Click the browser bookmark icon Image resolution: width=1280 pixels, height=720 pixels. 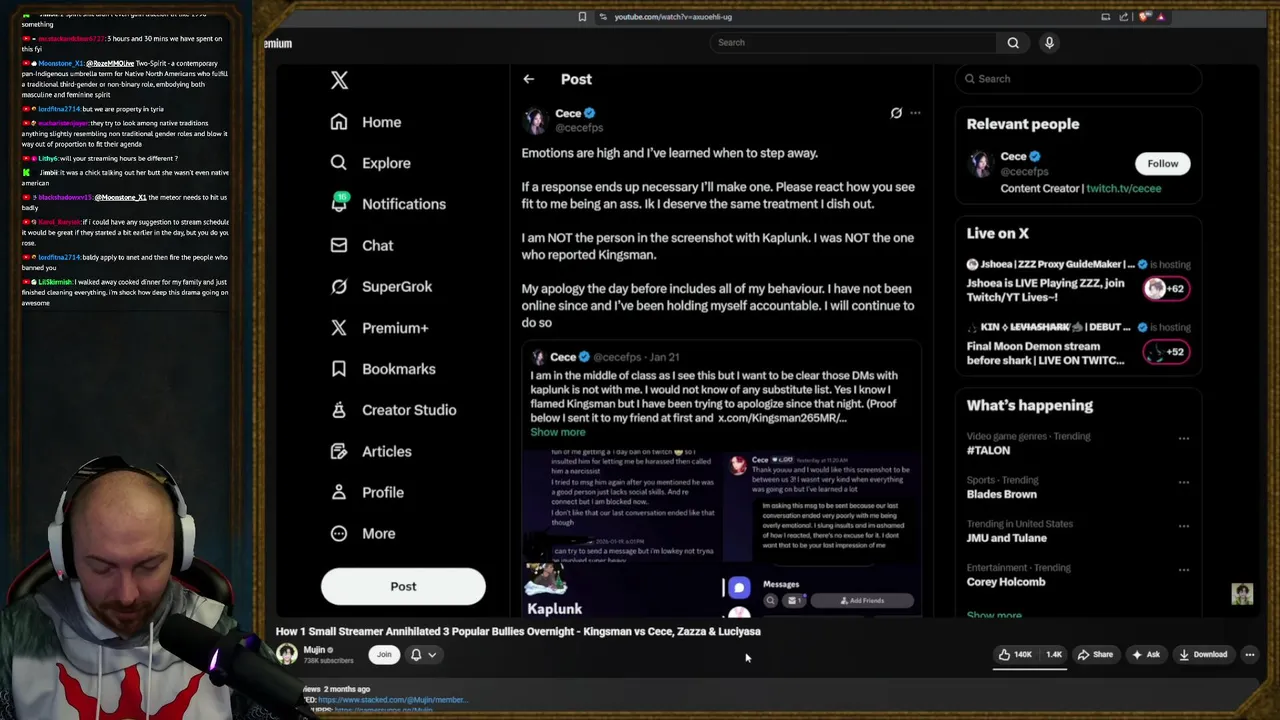(582, 17)
